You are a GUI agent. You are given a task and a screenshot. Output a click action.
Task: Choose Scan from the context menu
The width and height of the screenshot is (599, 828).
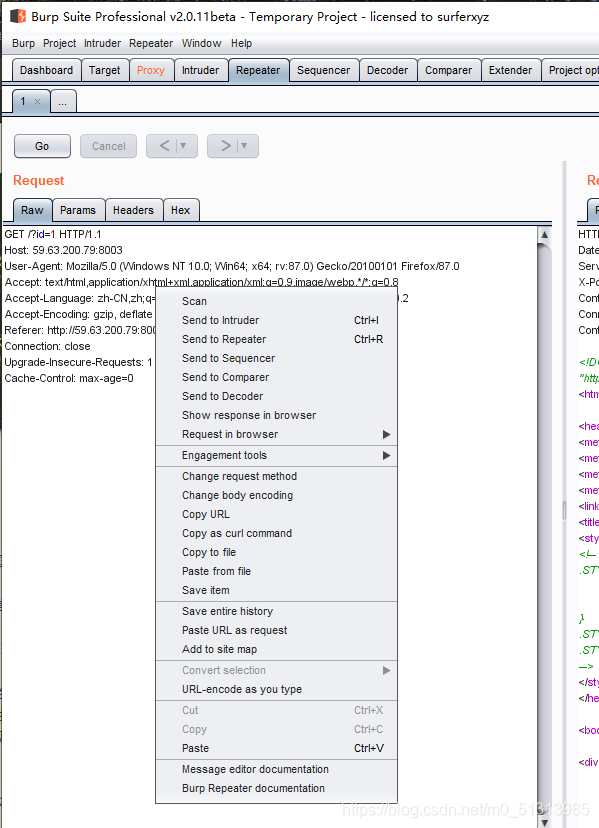[x=276, y=301]
